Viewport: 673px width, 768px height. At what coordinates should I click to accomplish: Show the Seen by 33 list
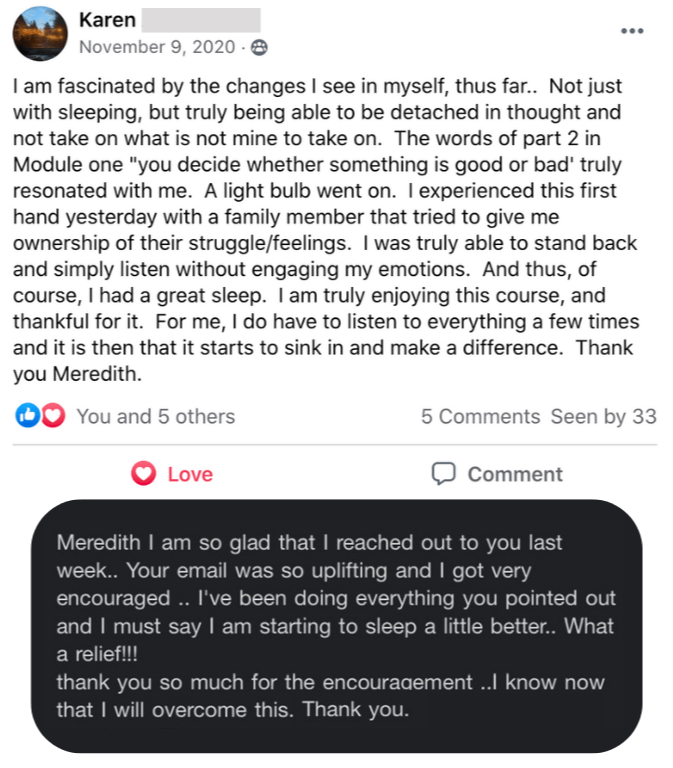pyautogui.click(x=603, y=416)
